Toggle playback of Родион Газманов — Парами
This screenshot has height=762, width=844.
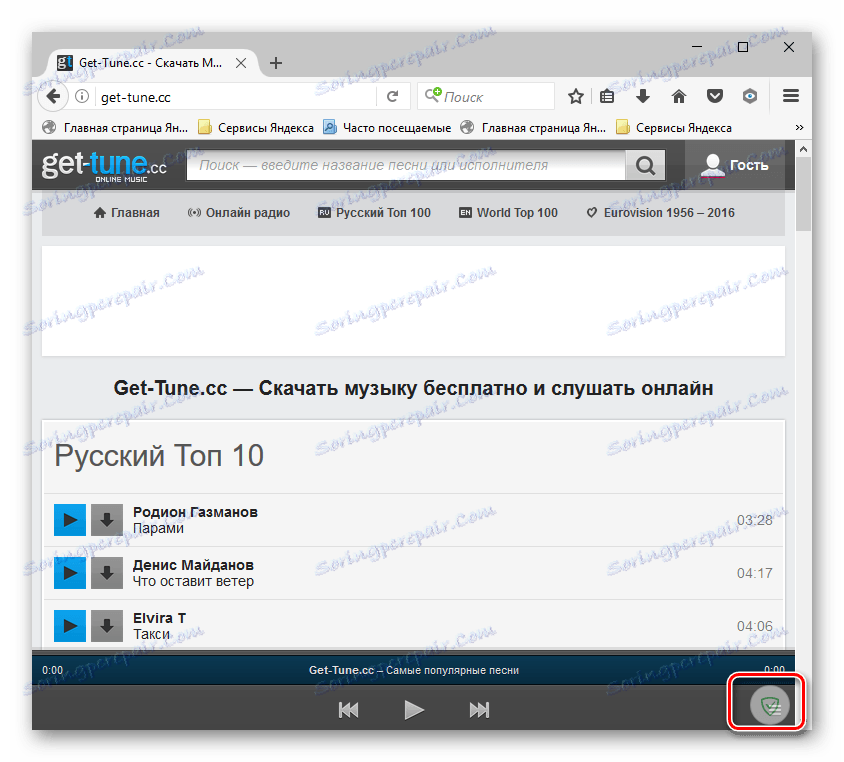[69, 520]
